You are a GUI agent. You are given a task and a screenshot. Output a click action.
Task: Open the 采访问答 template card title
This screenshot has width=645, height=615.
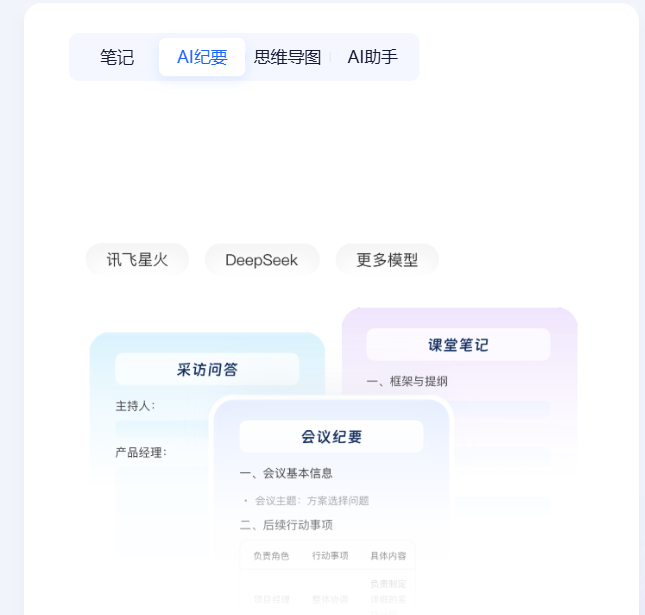(207, 369)
